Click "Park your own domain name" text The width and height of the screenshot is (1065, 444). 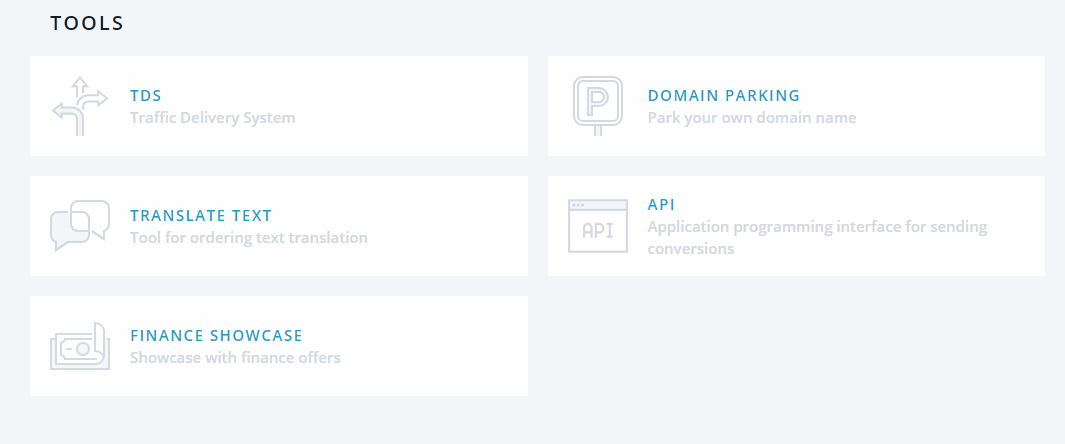pyautogui.click(x=752, y=118)
